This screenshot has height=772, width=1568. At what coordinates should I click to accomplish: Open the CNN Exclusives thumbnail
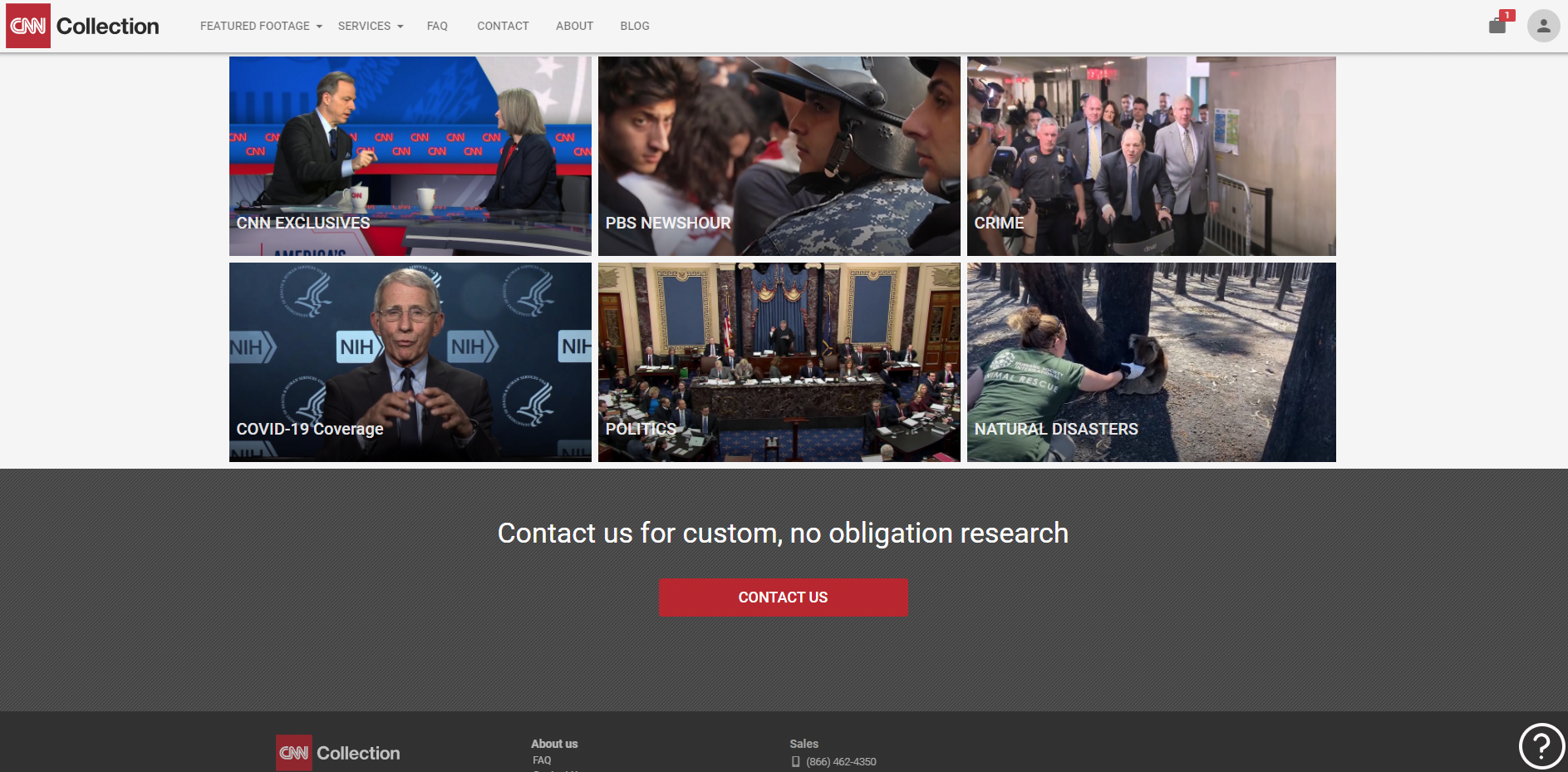(410, 156)
